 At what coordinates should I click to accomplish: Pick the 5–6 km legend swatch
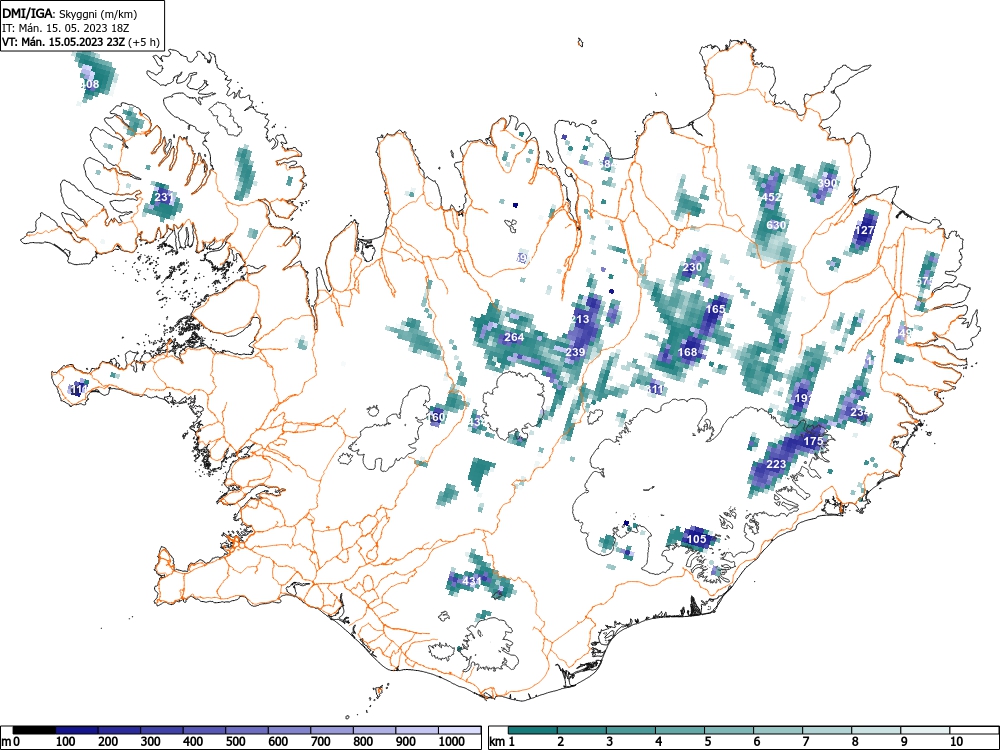pos(729,730)
